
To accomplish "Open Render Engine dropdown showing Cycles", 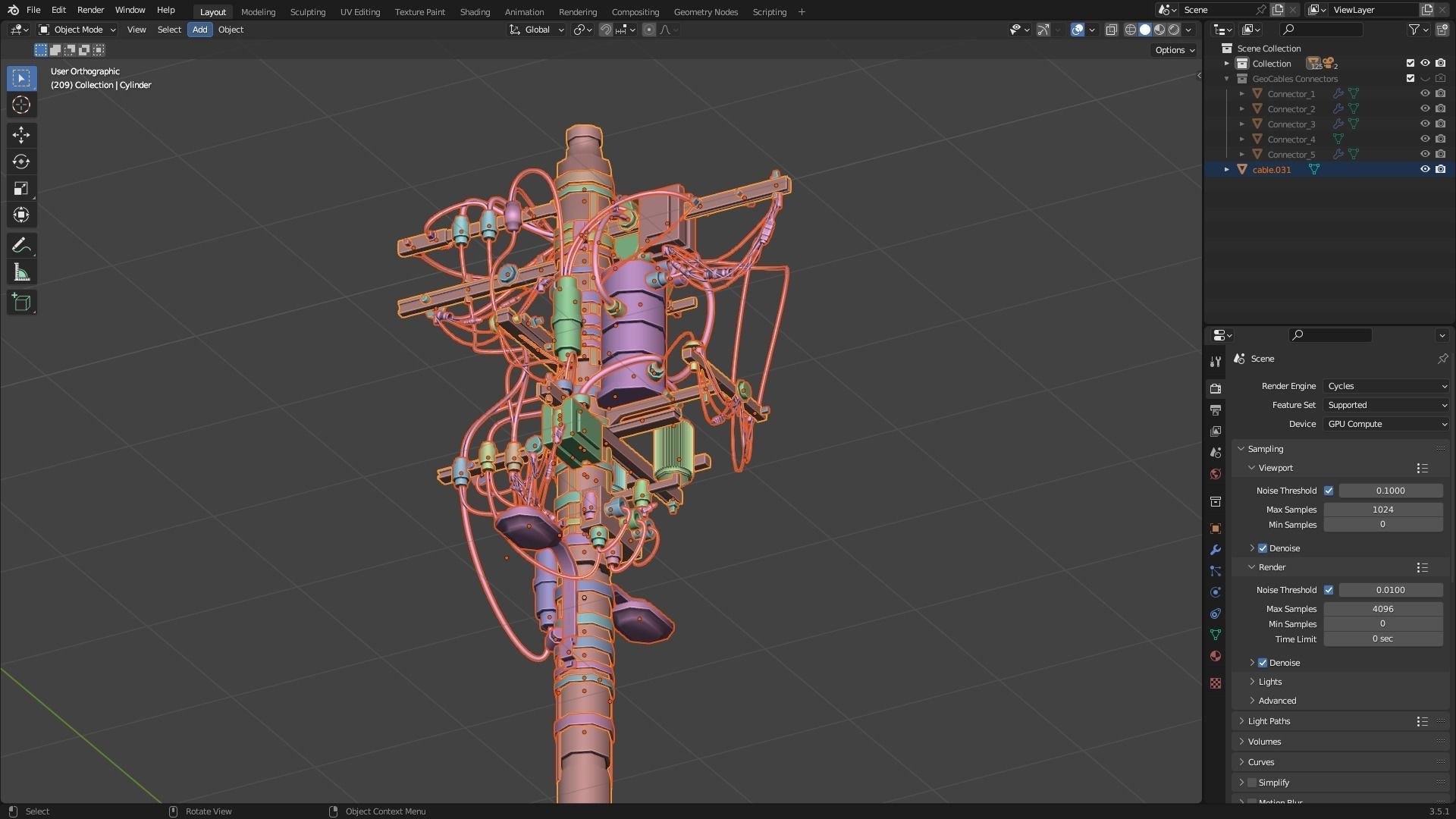I will (1386, 386).
